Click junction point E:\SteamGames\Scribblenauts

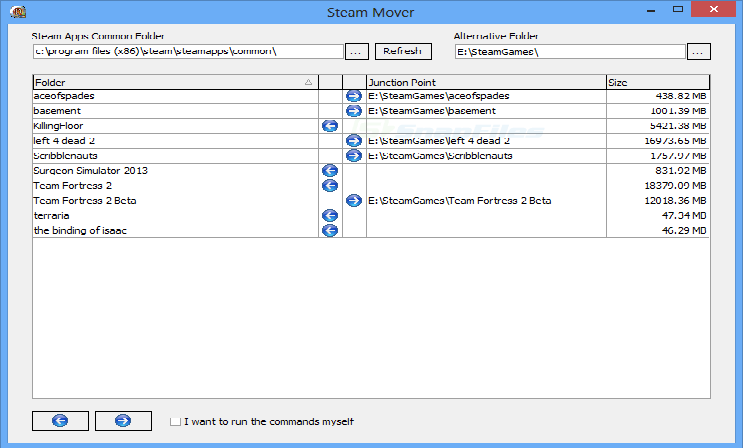point(440,156)
